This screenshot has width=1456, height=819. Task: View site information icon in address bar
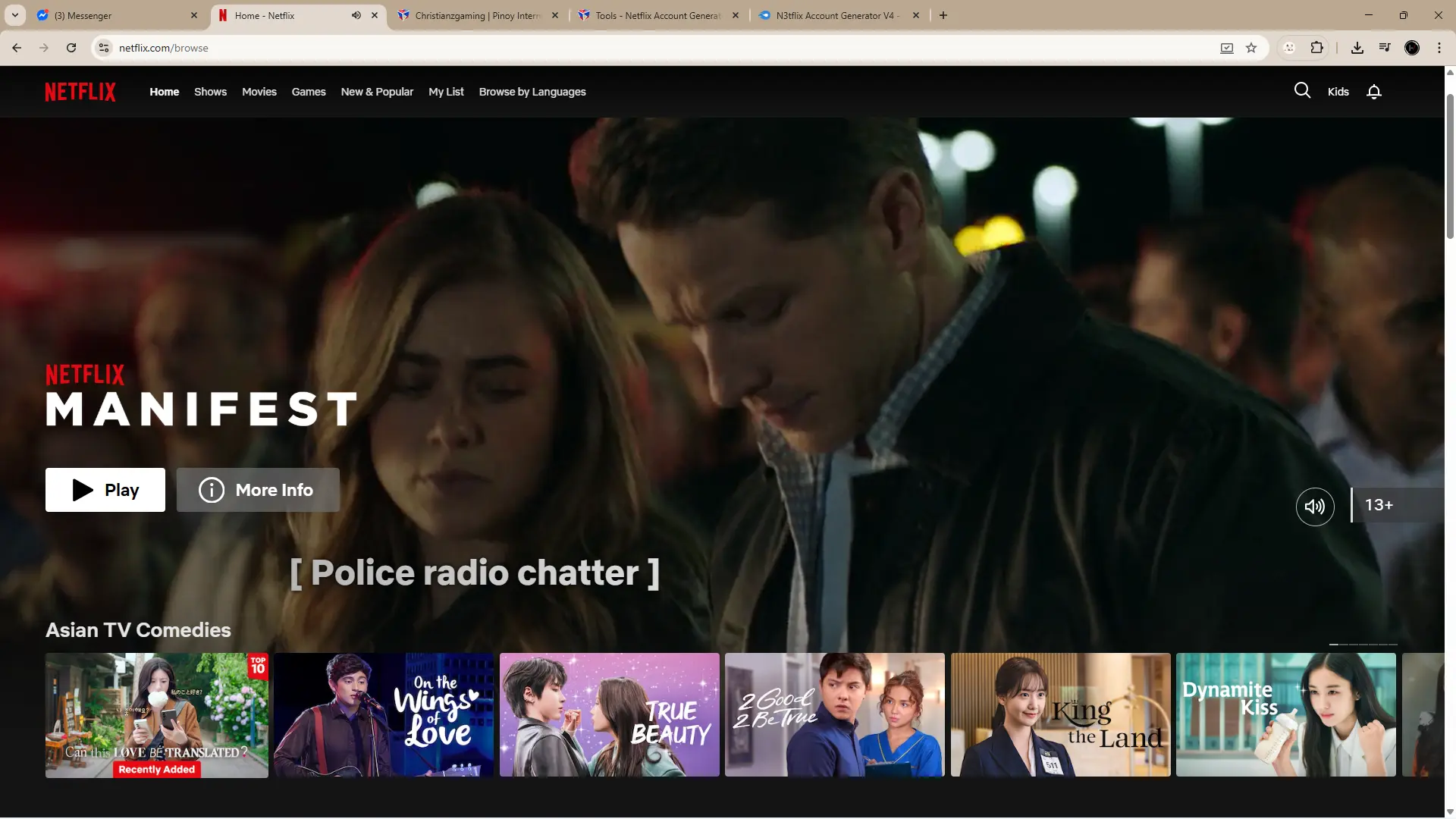point(104,48)
